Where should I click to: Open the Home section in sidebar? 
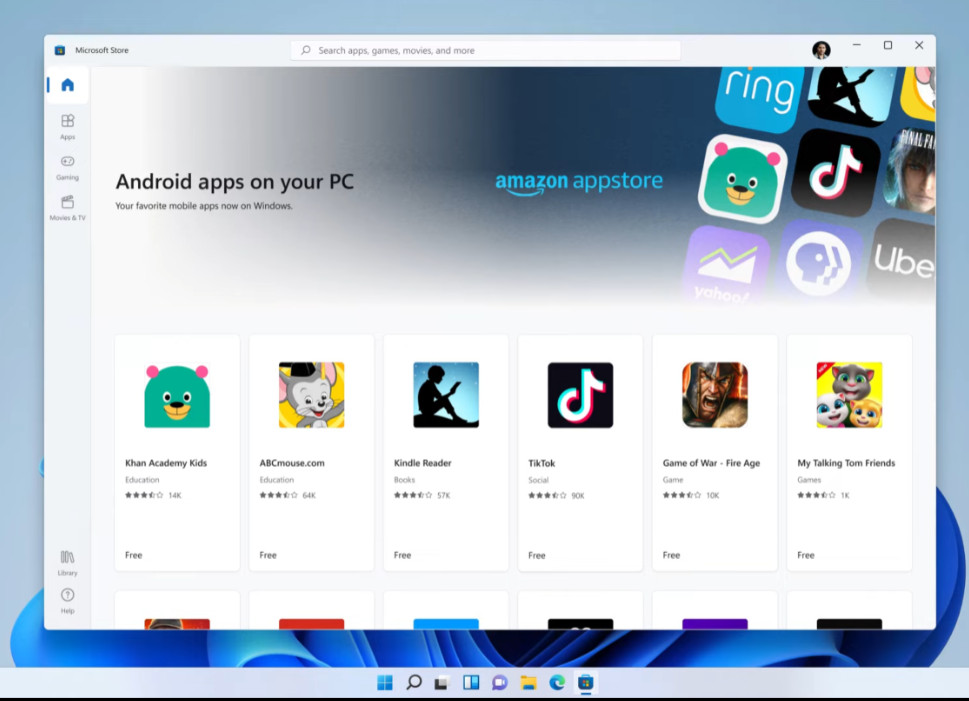click(x=67, y=85)
